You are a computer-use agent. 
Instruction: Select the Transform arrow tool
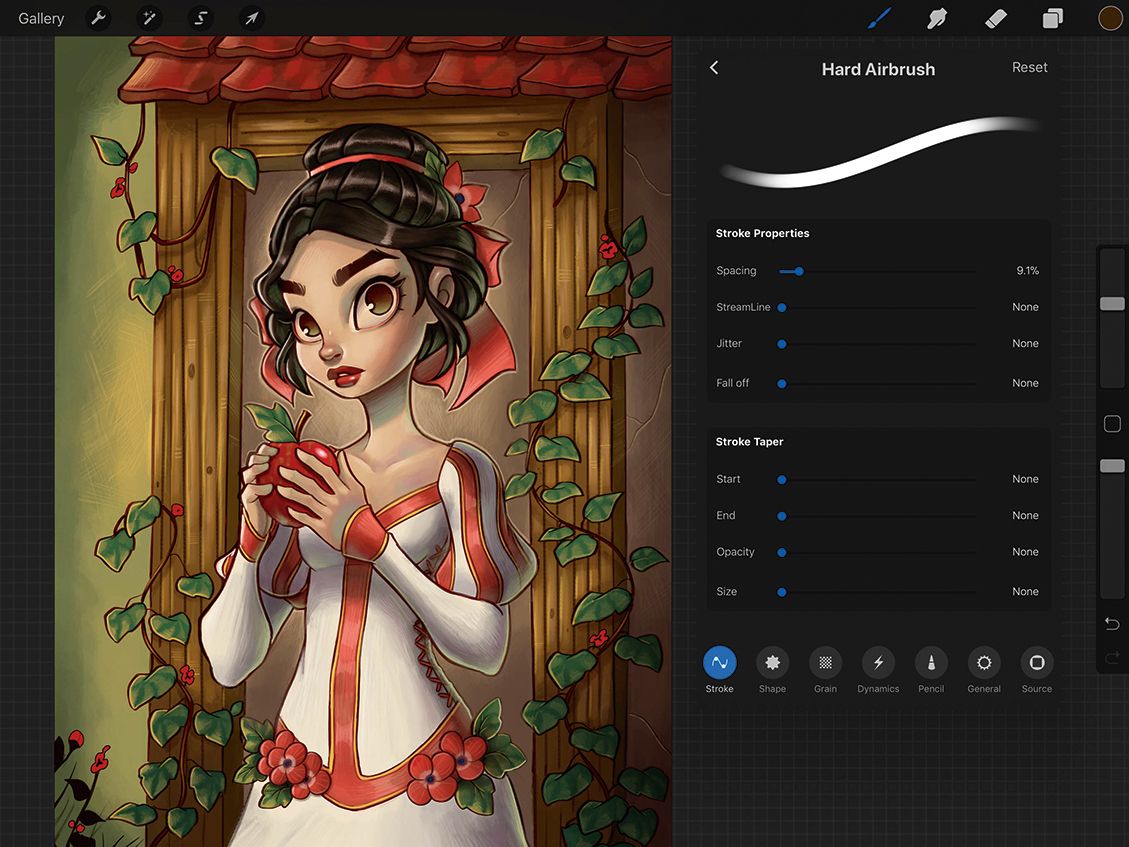(251, 18)
